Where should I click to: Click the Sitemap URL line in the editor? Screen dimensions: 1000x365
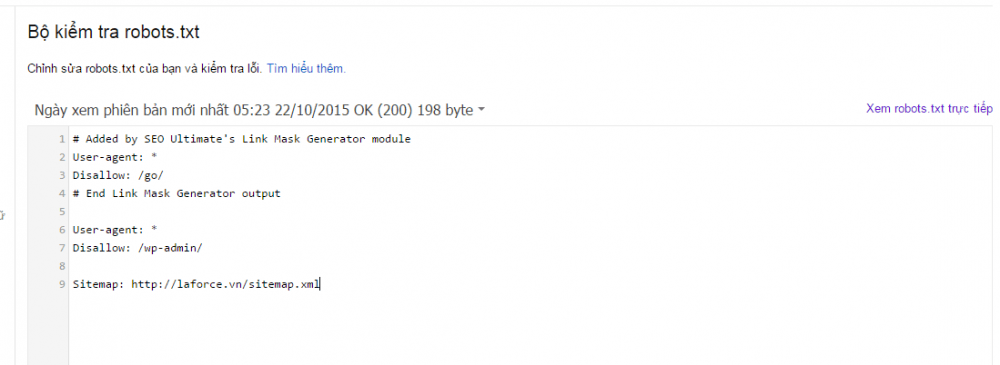click(196, 284)
